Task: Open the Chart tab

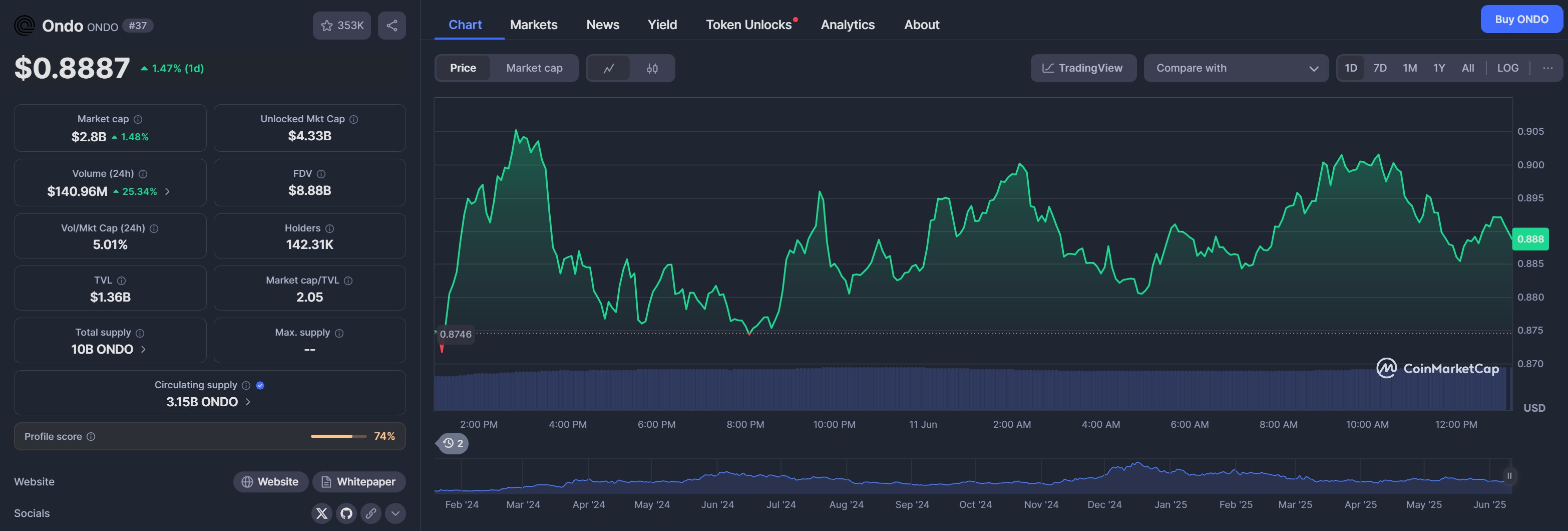Action: 465,25
